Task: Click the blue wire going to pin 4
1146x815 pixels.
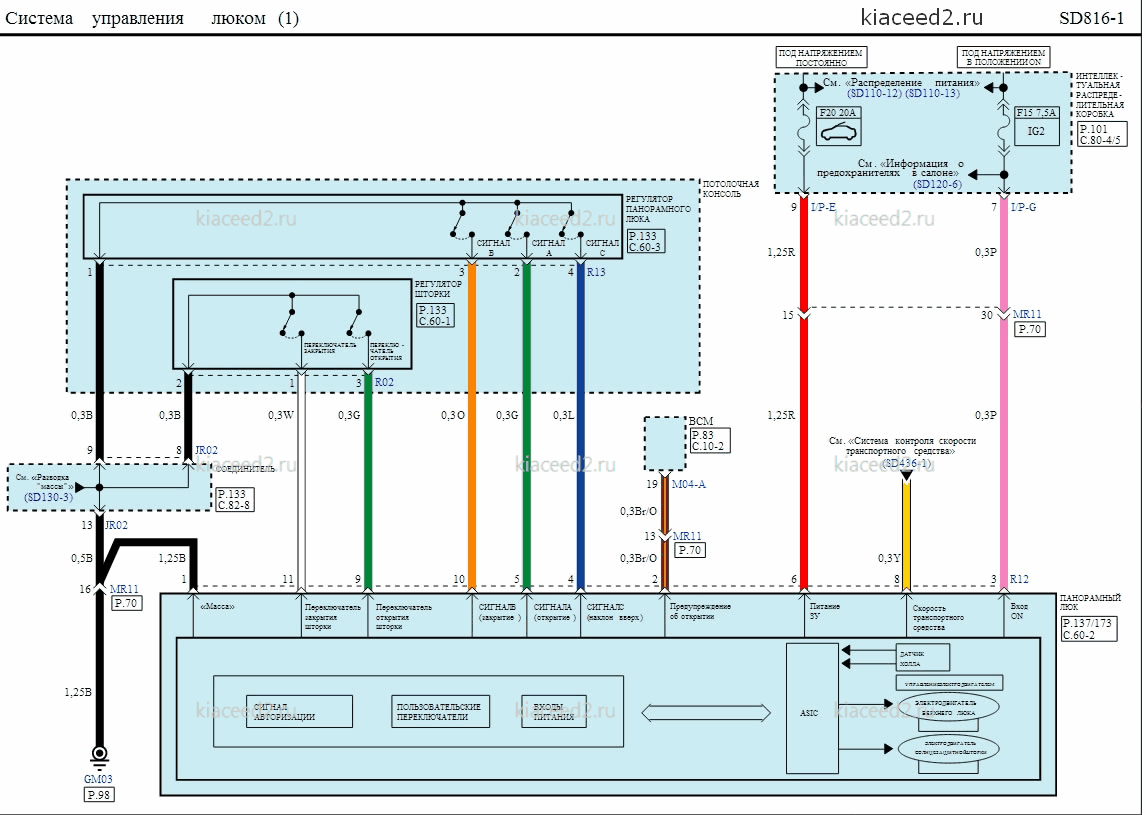Action: point(581,425)
